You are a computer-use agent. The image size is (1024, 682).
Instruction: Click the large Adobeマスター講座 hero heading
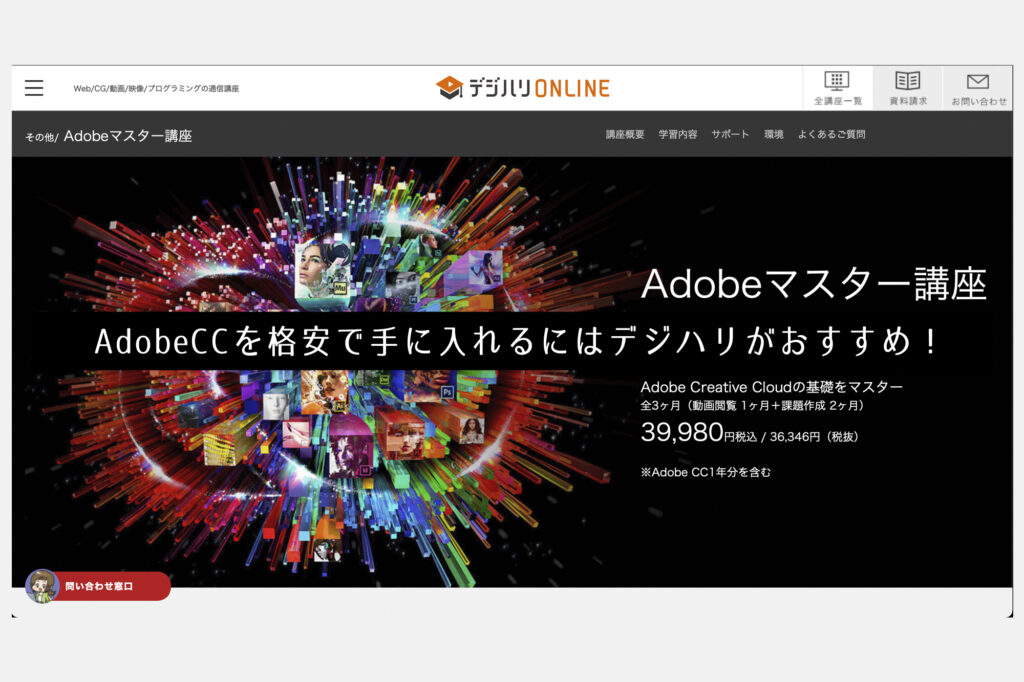[x=814, y=284]
